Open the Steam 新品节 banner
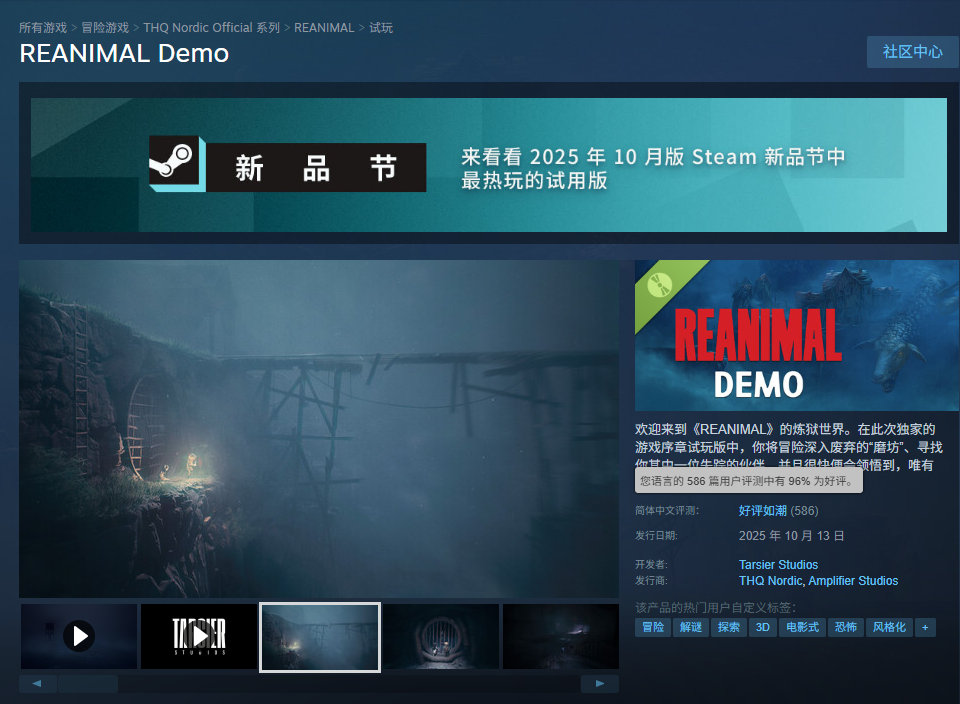 489,165
